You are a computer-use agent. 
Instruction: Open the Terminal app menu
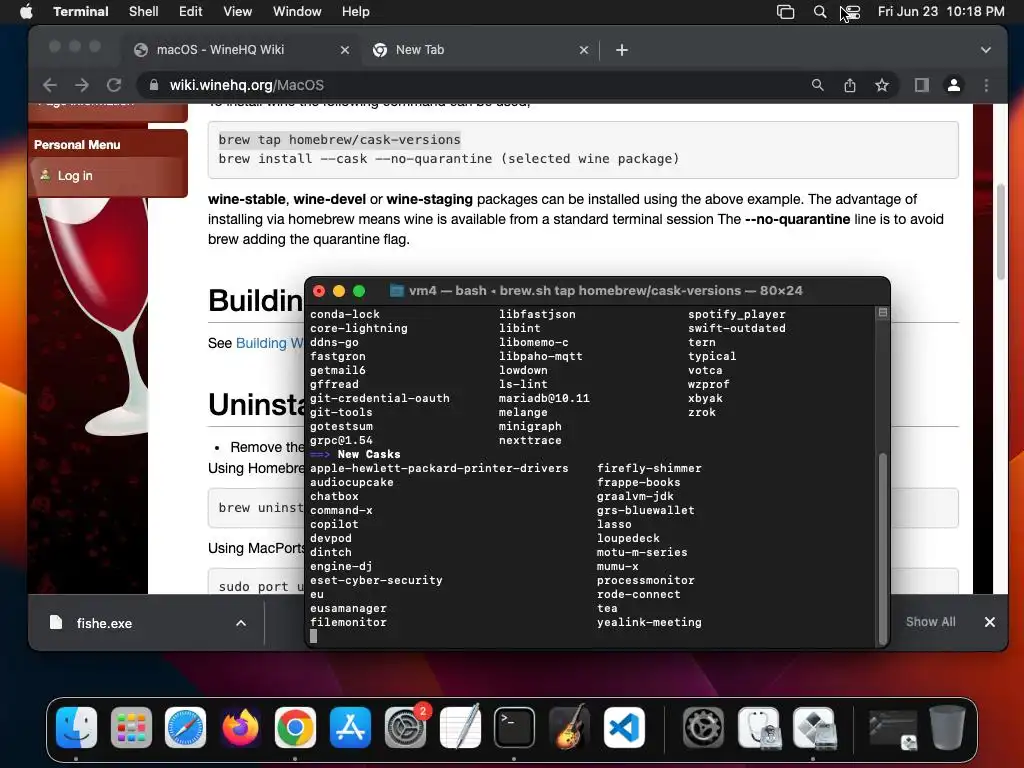click(x=81, y=12)
